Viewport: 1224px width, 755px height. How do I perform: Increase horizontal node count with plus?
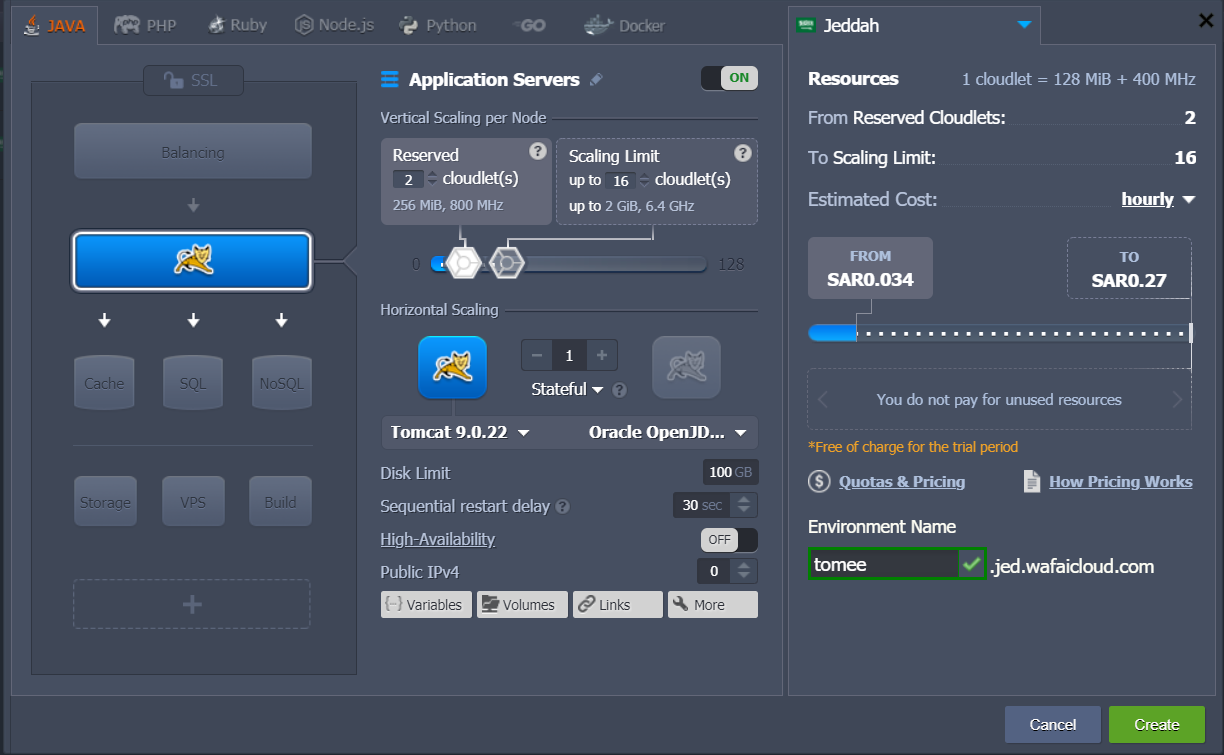[602, 355]
